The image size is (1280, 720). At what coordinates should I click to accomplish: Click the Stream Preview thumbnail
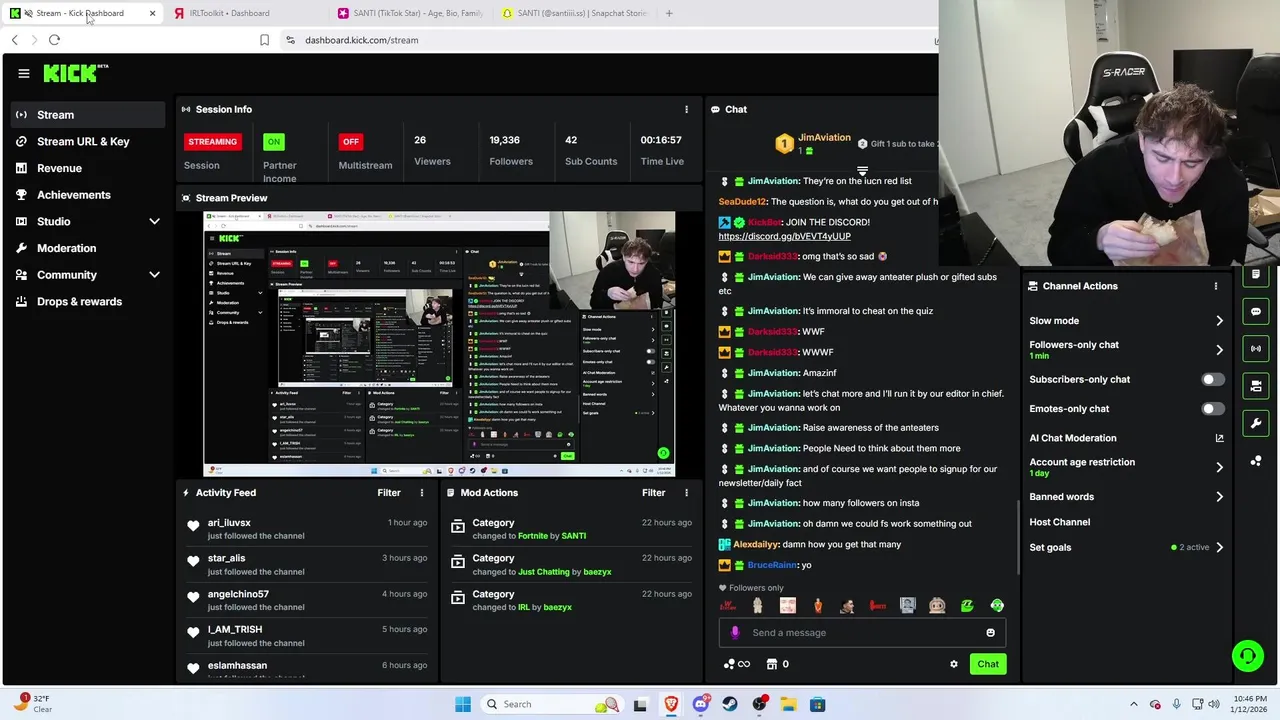[x=439, y=344]
